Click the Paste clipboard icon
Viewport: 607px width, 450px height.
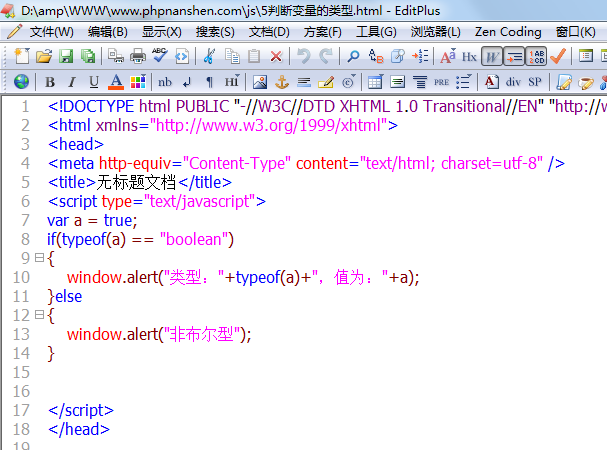(254, 57)
